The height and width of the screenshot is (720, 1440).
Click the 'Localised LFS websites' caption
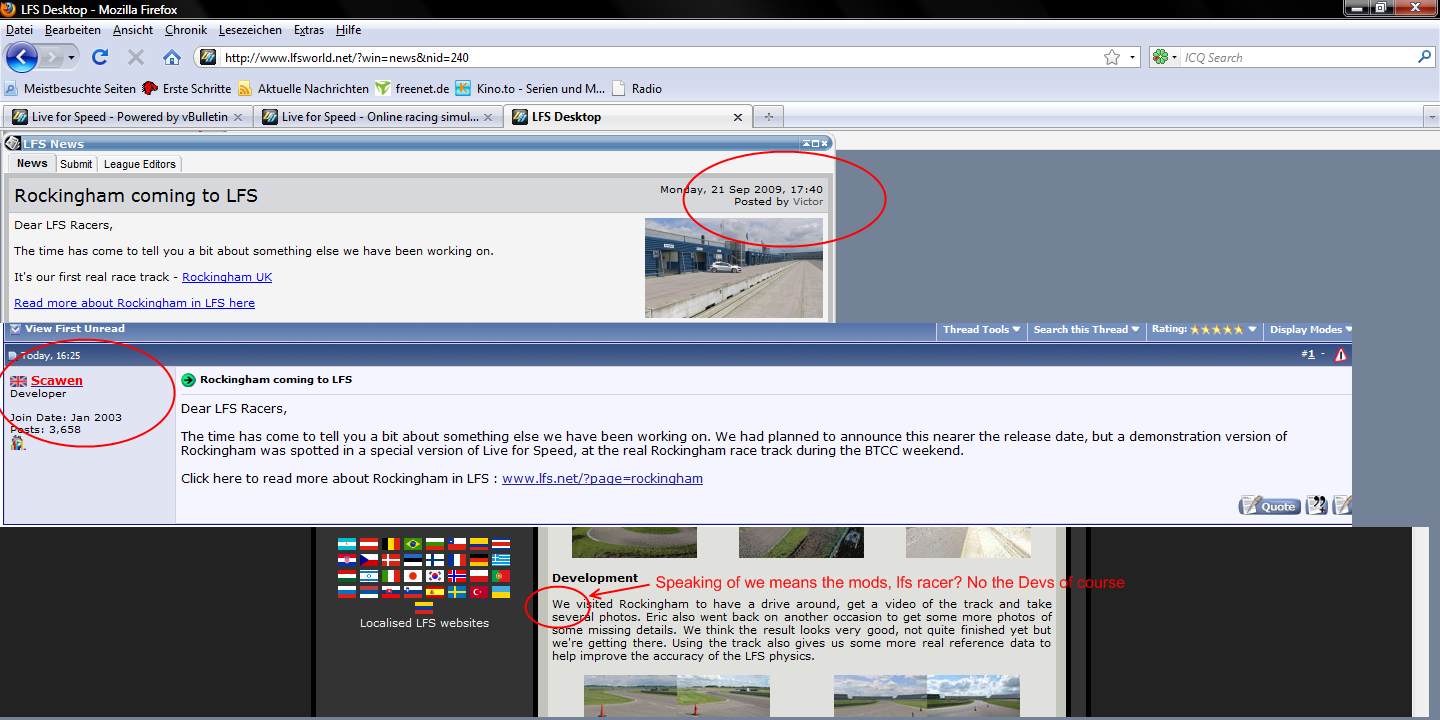tap(424, 623)
